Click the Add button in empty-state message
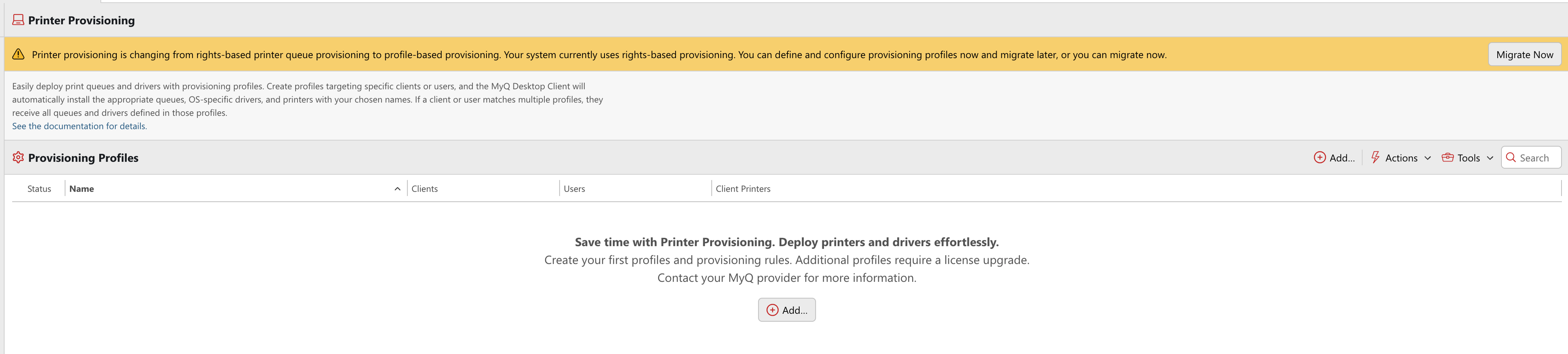The height and width of the screenshot is (354, 1568). pyautogui.click(x=786, y=310)
